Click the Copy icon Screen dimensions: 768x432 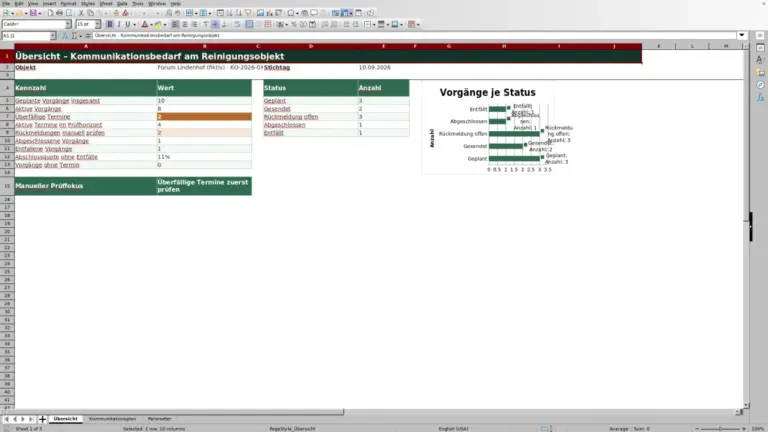tap(91, 13)
